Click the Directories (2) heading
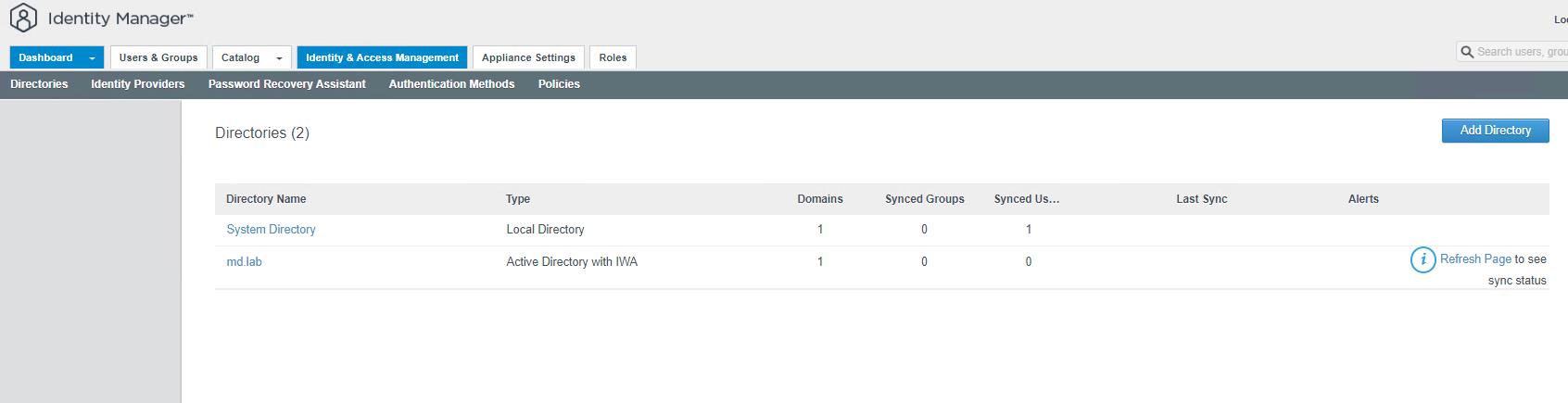1568x403 pixels. pos(262,133)
